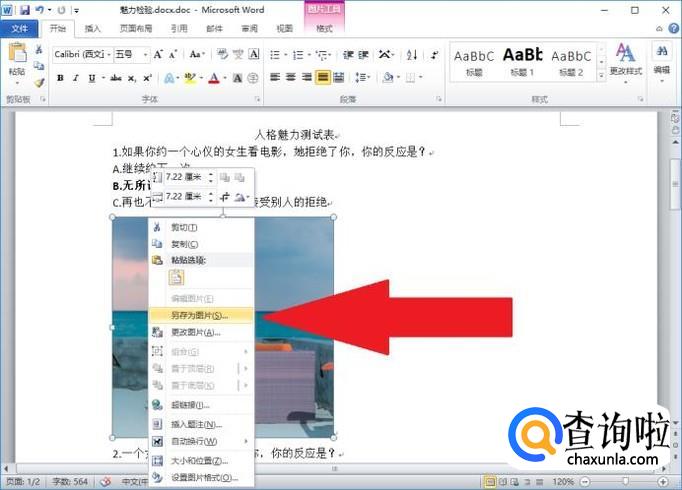Expand numbering list style dropdown
Screen dimensions: 682x490
click(309, 55)
